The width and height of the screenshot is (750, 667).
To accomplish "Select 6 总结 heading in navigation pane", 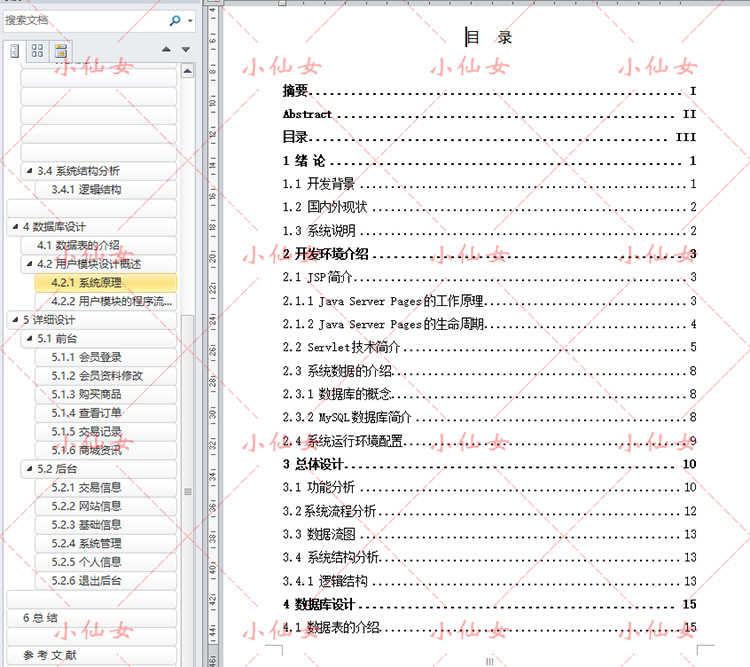I will click(x=91, y=618).
